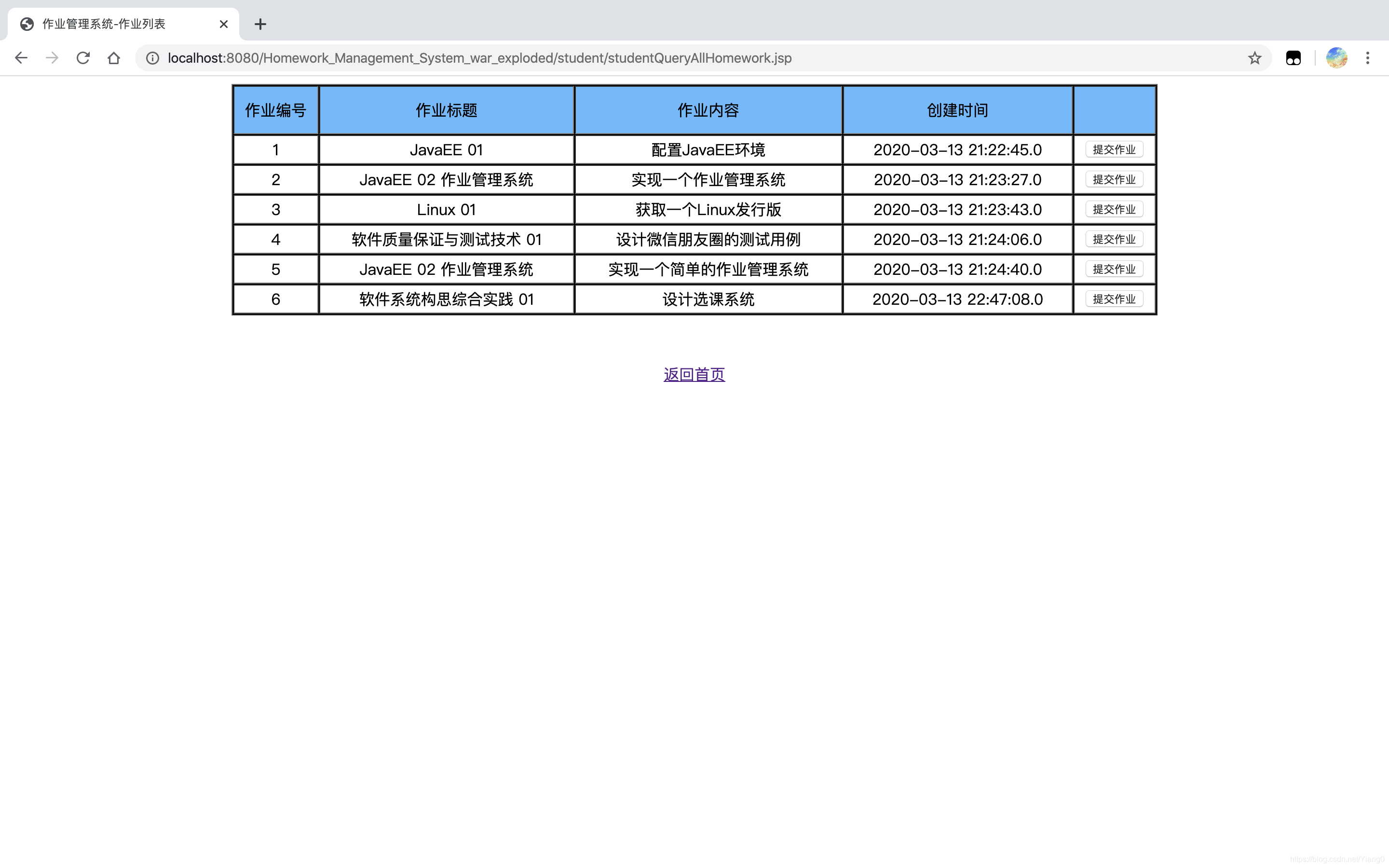The image size is (1389, 868).
Task: Click the 作业编号 column header
Action: [276, 110]
